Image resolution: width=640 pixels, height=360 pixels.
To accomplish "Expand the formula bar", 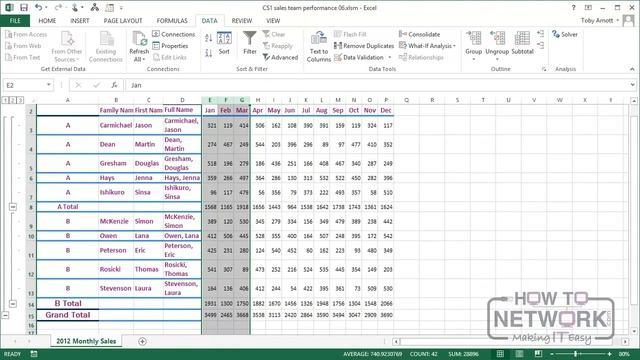I will pos(632,85).
